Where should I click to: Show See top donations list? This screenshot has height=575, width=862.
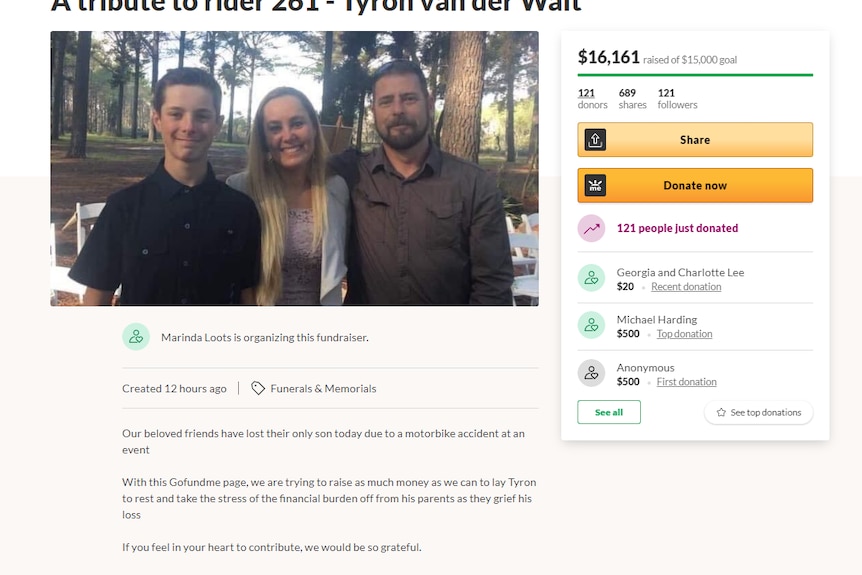(759, 412)
